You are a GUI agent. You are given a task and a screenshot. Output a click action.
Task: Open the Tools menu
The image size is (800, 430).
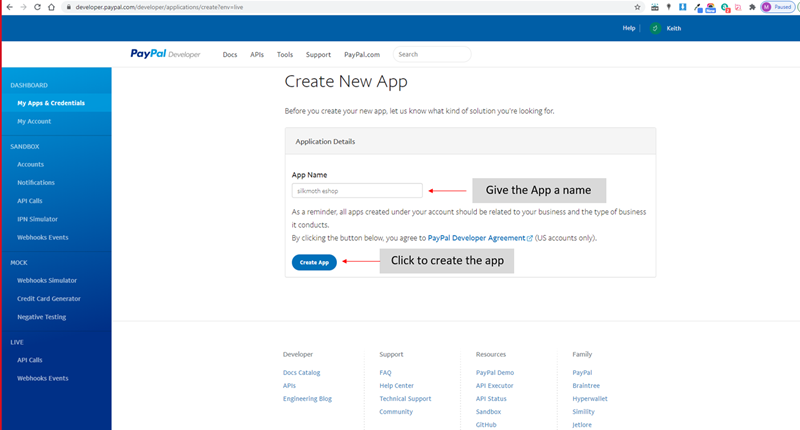click(285, 55)
